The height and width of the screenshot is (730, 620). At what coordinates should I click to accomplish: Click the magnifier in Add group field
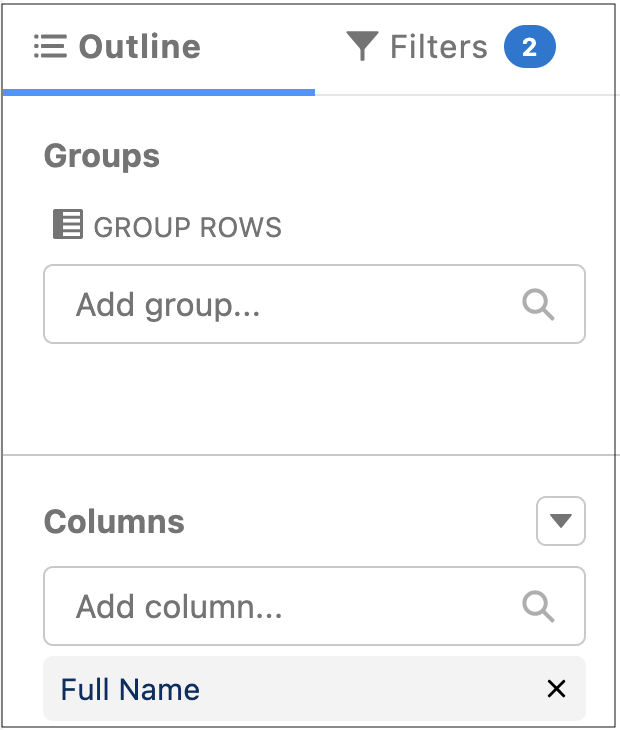[538, 304]
